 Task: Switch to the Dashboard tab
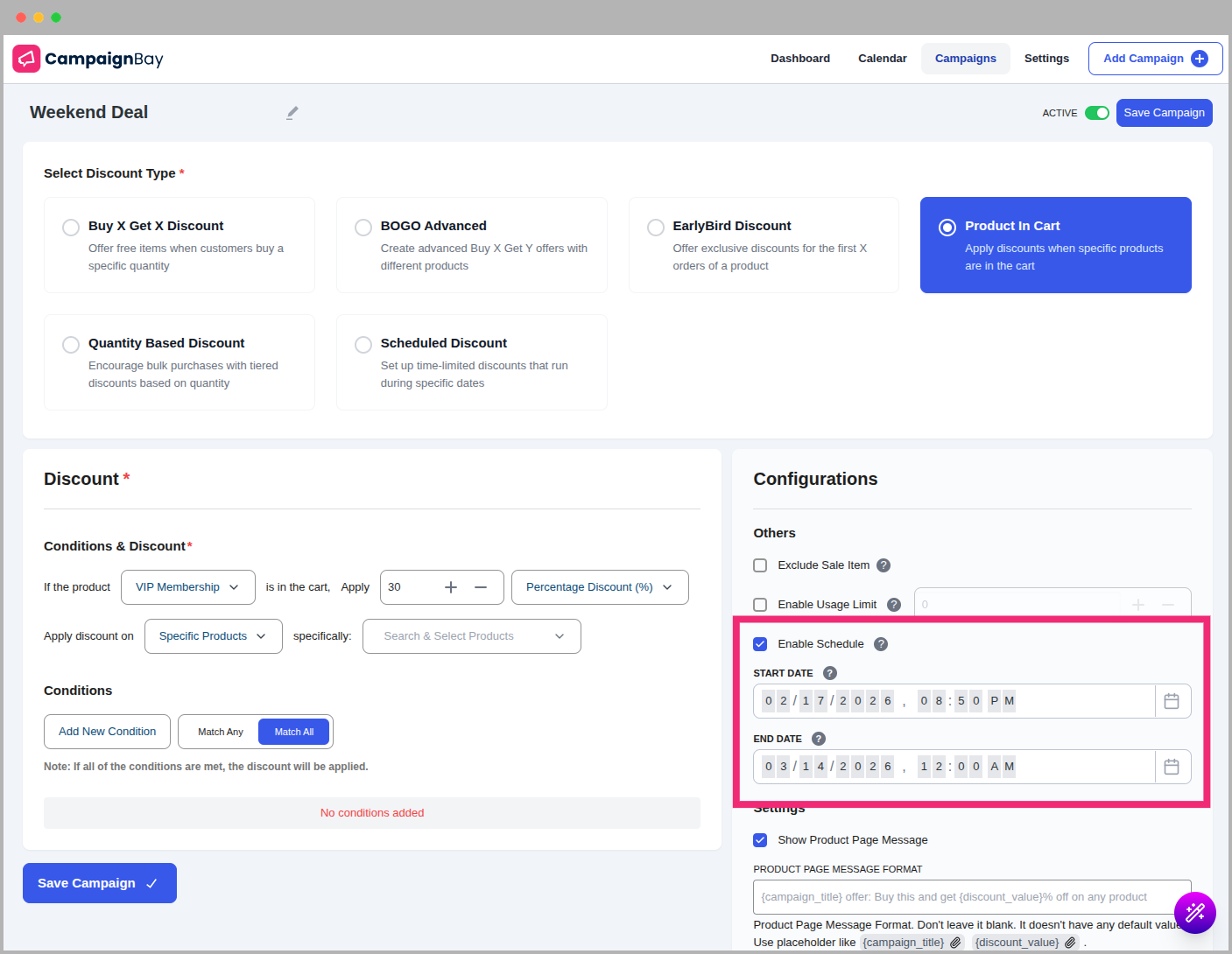click(799, 58)
